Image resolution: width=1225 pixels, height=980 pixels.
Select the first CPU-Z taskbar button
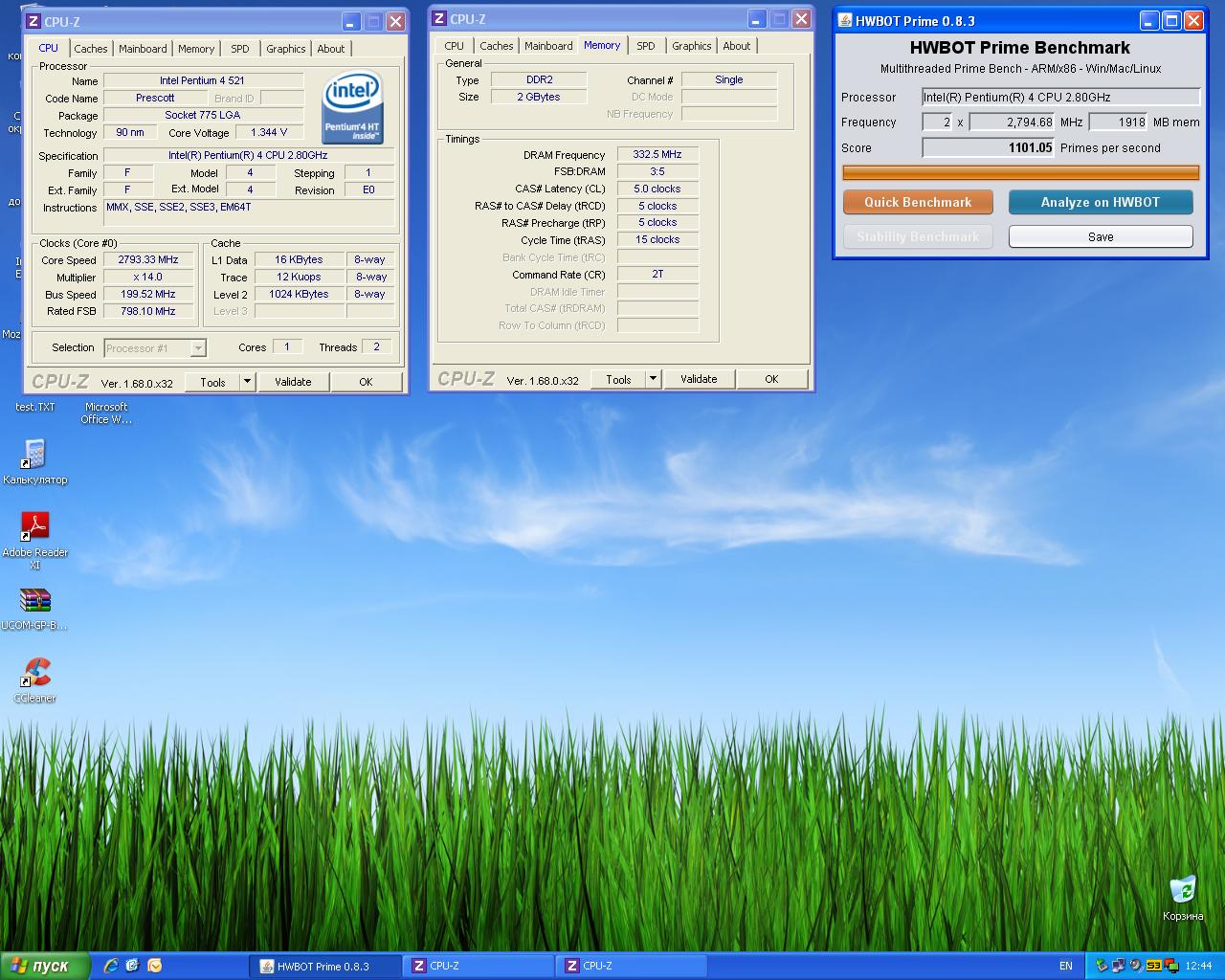tap(478, 966)
